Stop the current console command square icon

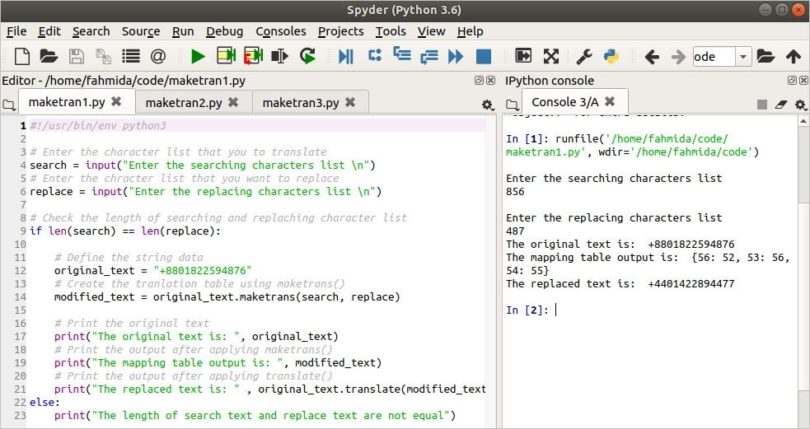click(761, 104)
